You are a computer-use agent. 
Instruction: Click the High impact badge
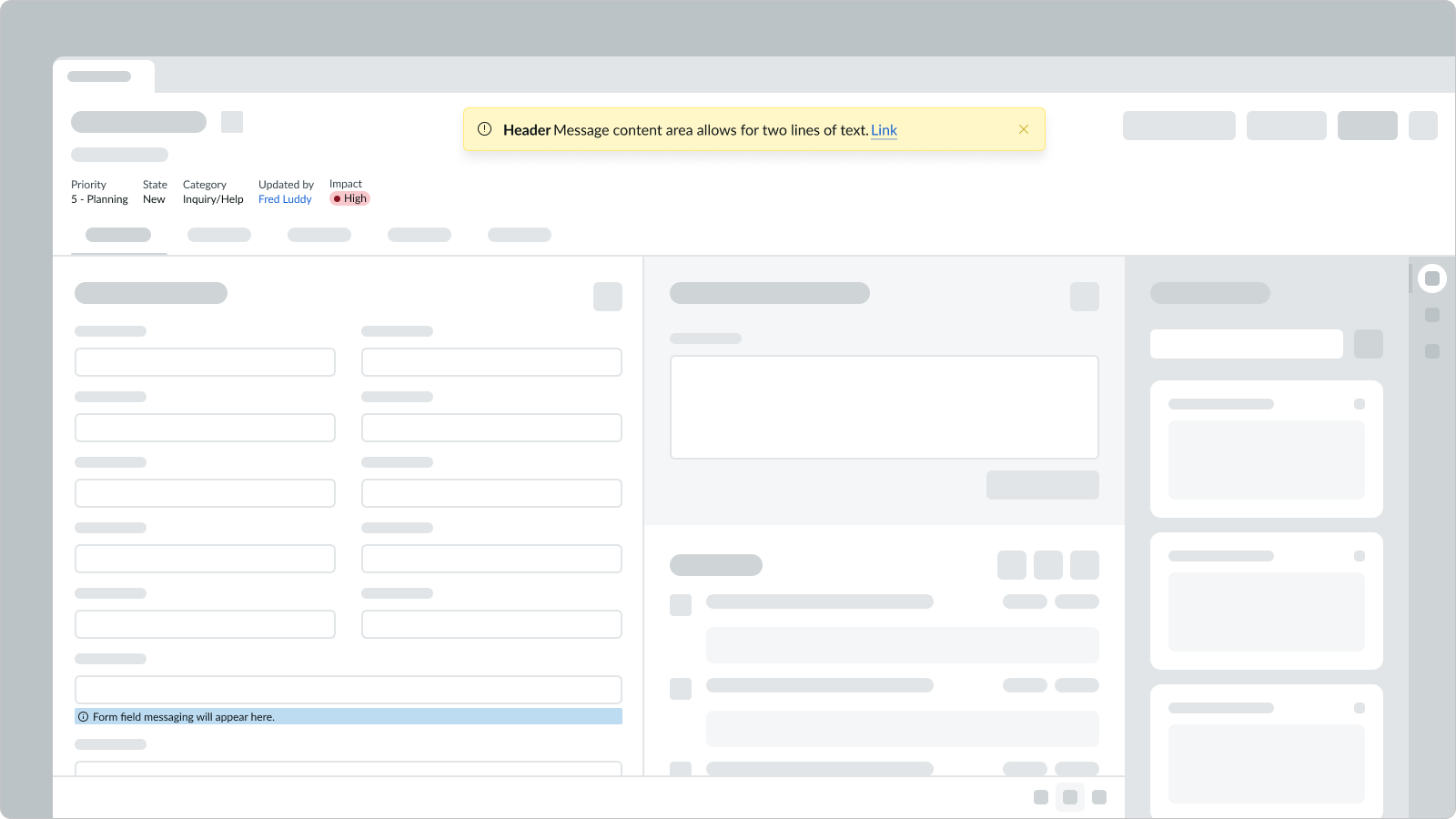click(350, 198)
